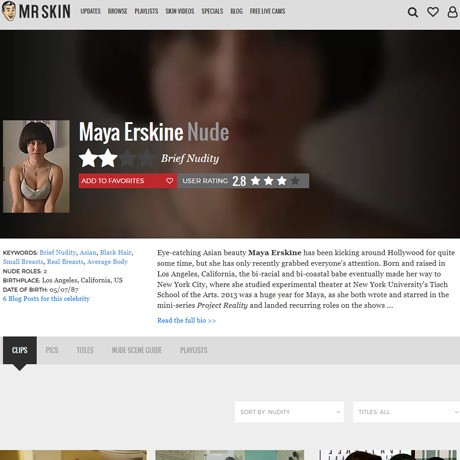Switch to the Pics tab
This screenshot has height=460, width=460.
[x=52, y=350]
